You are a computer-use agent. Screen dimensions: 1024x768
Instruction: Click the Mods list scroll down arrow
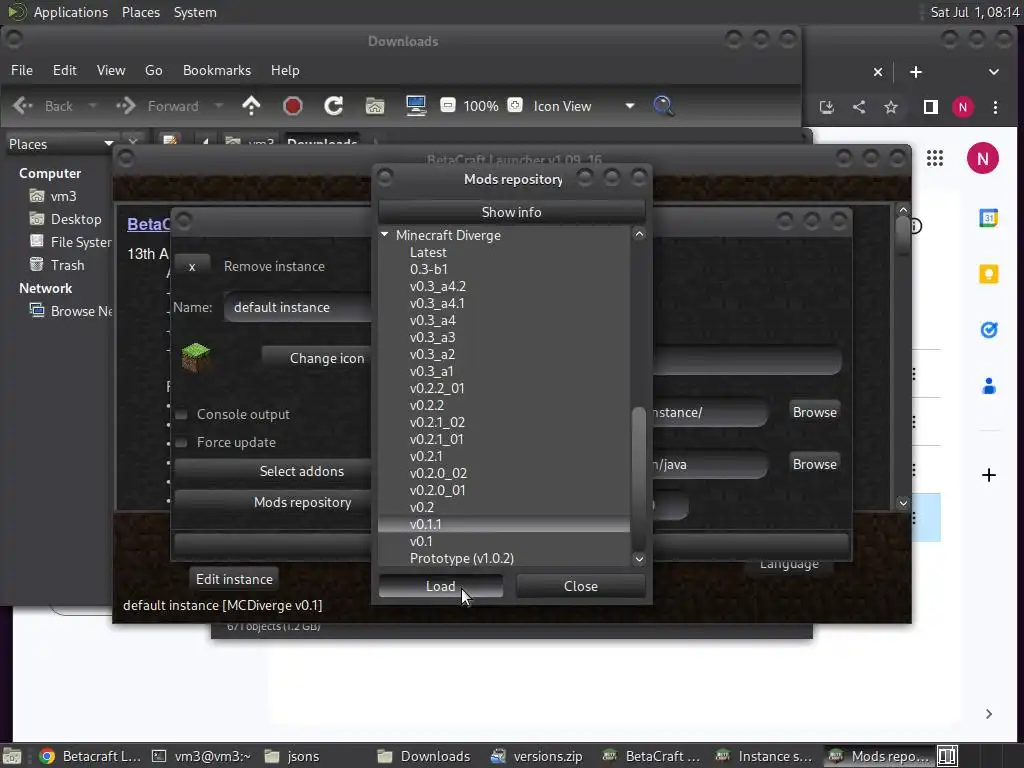coord(639,559)
